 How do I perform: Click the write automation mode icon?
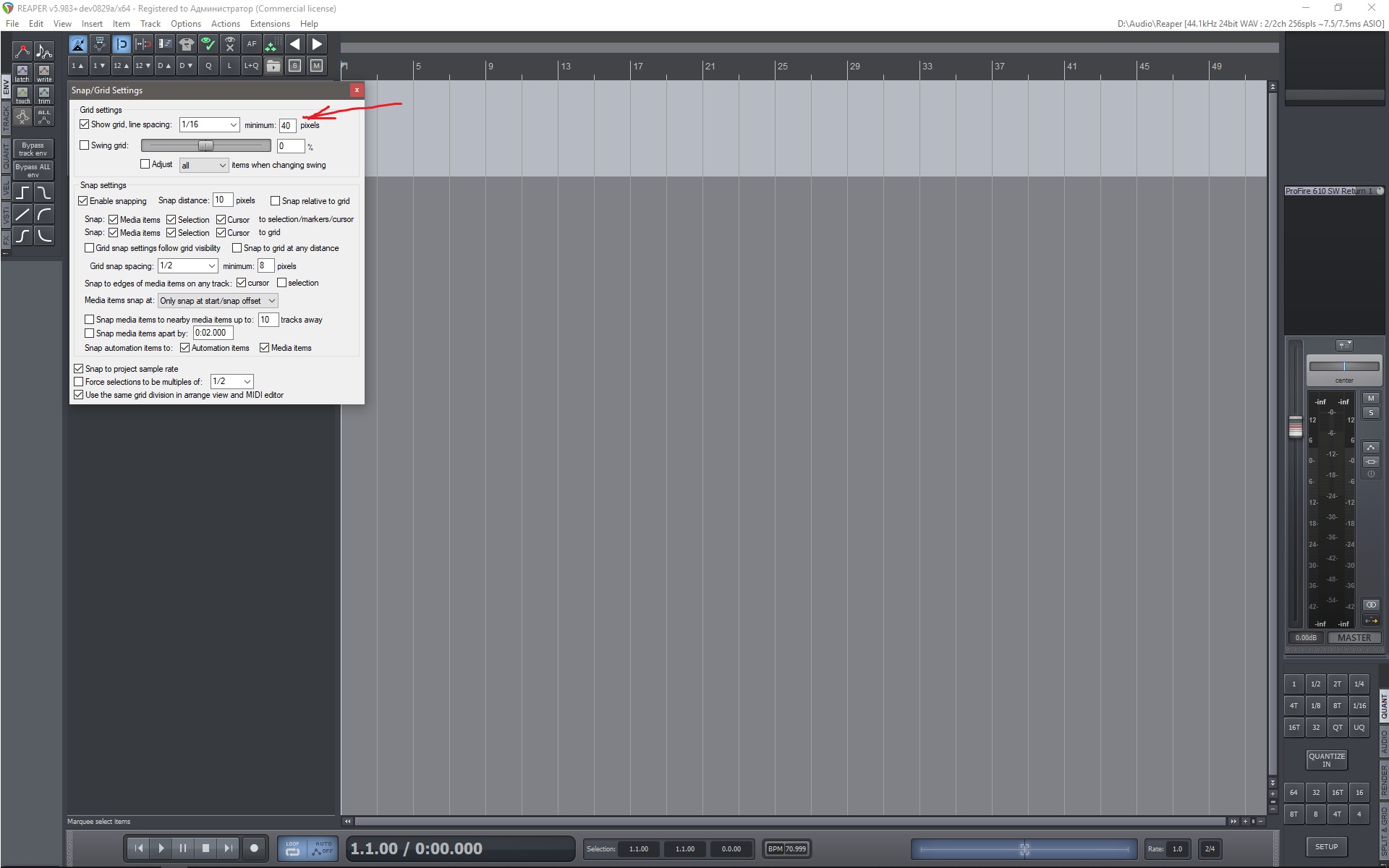pos(44,73)
